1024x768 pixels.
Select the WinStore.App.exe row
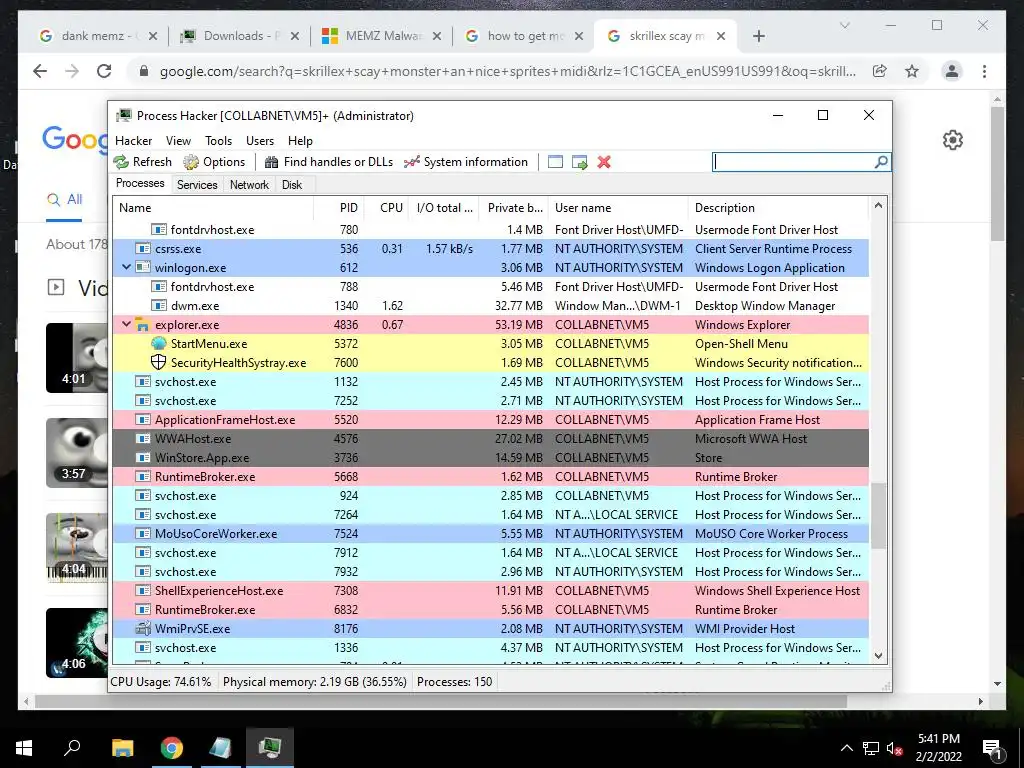click(x=491, y=457)
